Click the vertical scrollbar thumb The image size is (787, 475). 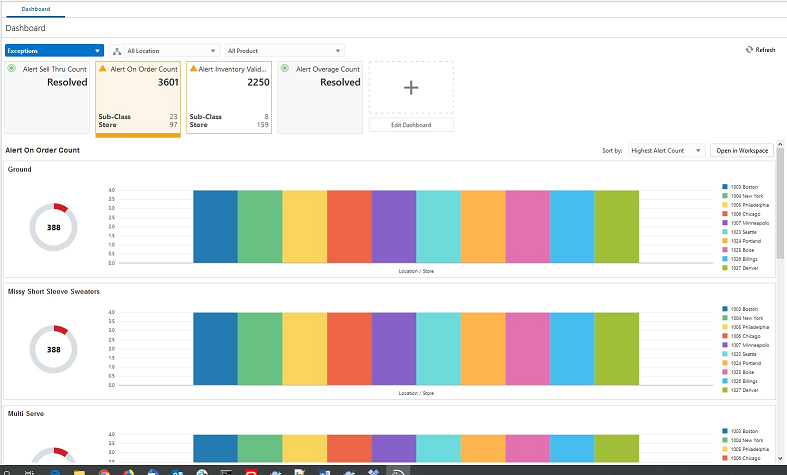780,203
